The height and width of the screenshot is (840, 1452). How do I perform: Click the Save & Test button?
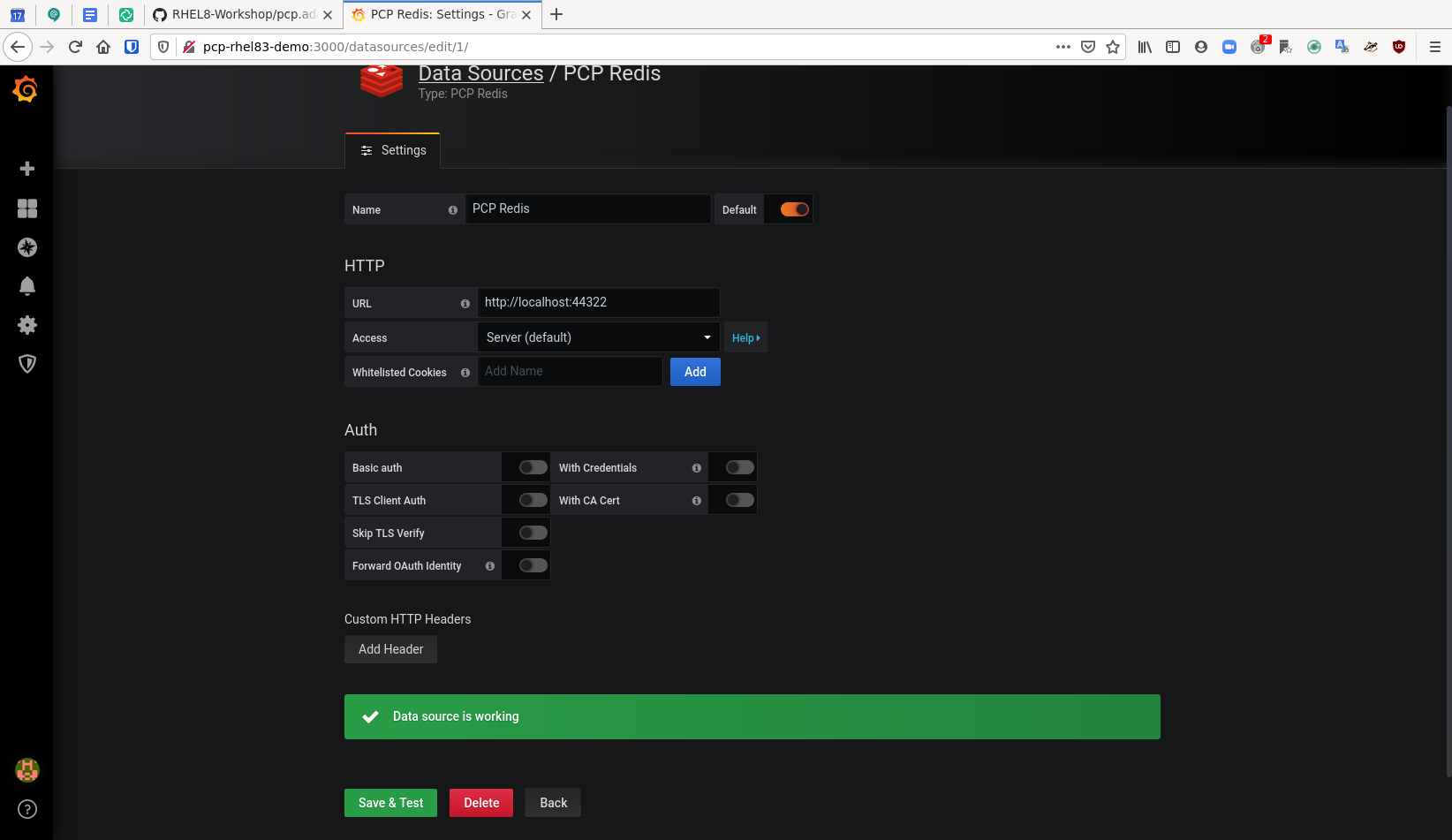pos(390,803)
